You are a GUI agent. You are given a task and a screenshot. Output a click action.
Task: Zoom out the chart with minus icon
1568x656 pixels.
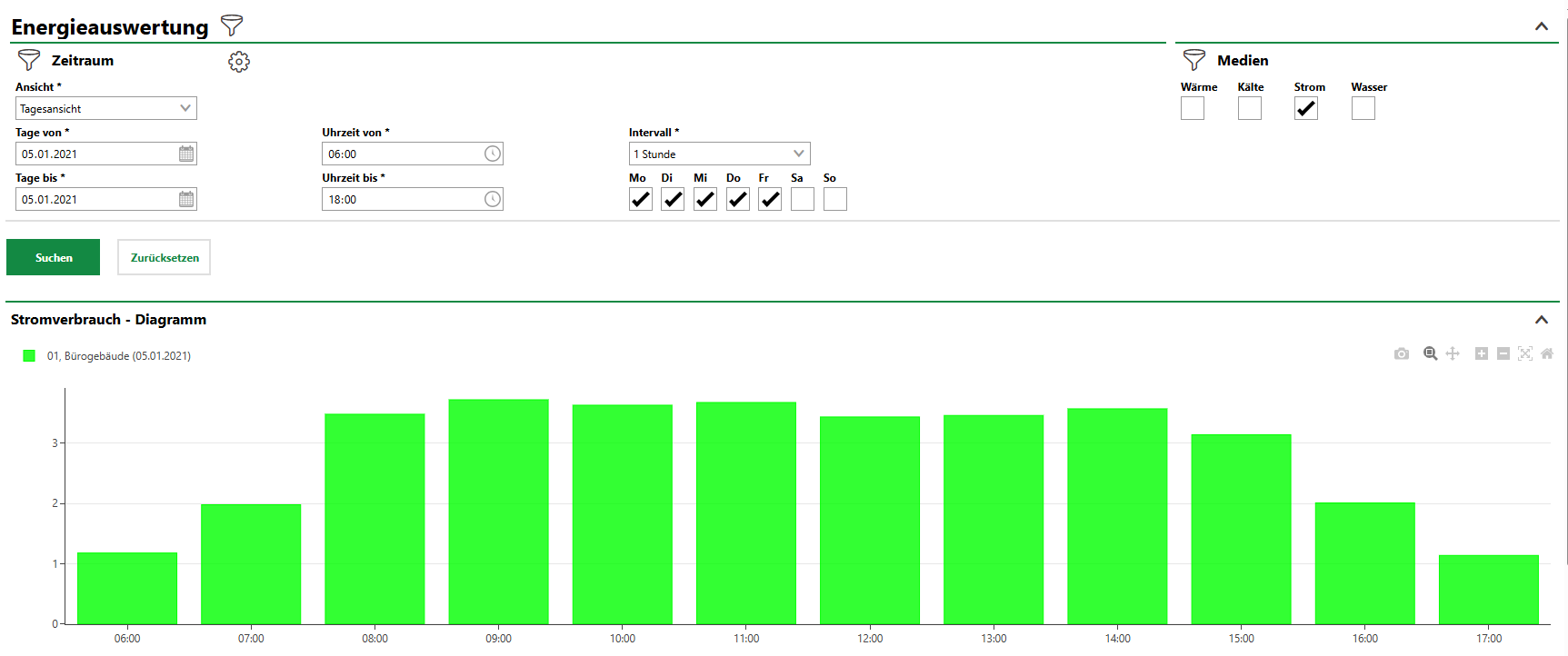point(1503,353)
